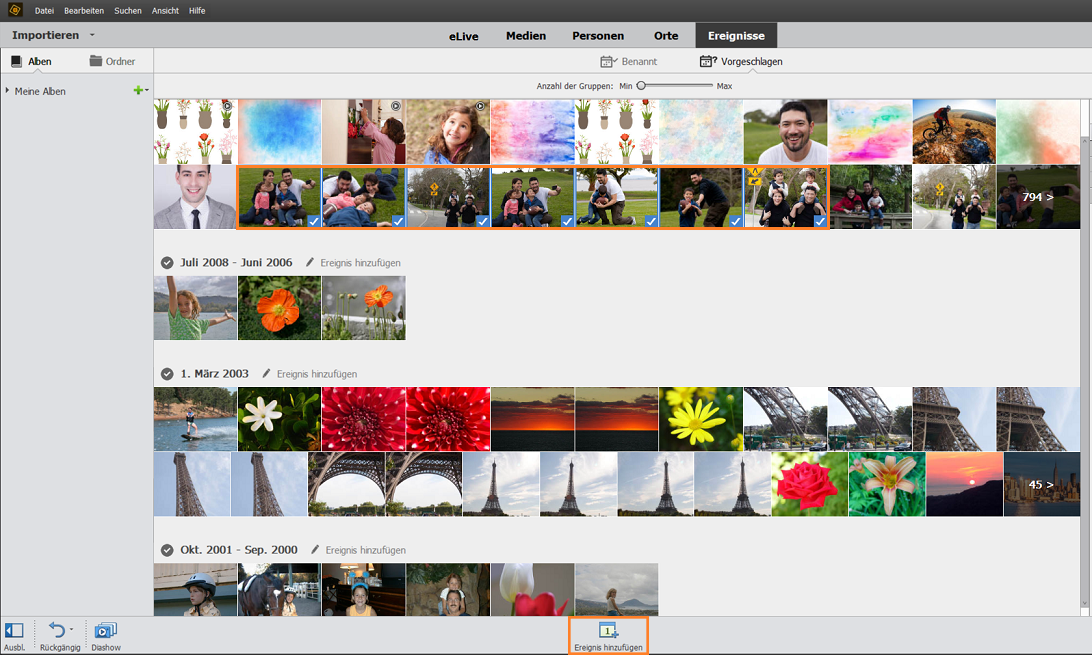
Task: Click the vertical scrollbar down arrow
Action: coord(1085,603)
